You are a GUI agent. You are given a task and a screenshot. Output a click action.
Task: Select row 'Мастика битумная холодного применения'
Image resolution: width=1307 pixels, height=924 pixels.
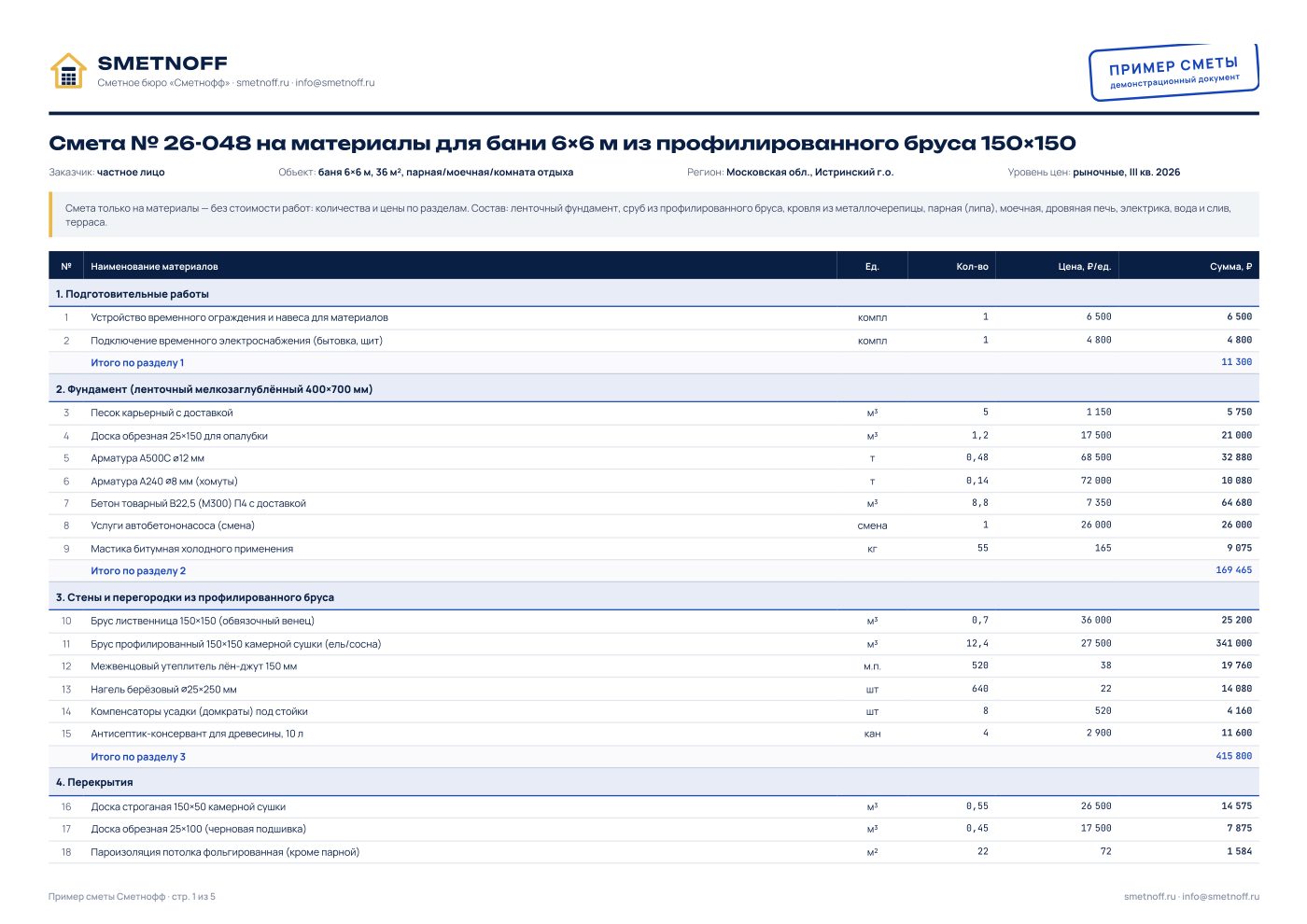653,549
